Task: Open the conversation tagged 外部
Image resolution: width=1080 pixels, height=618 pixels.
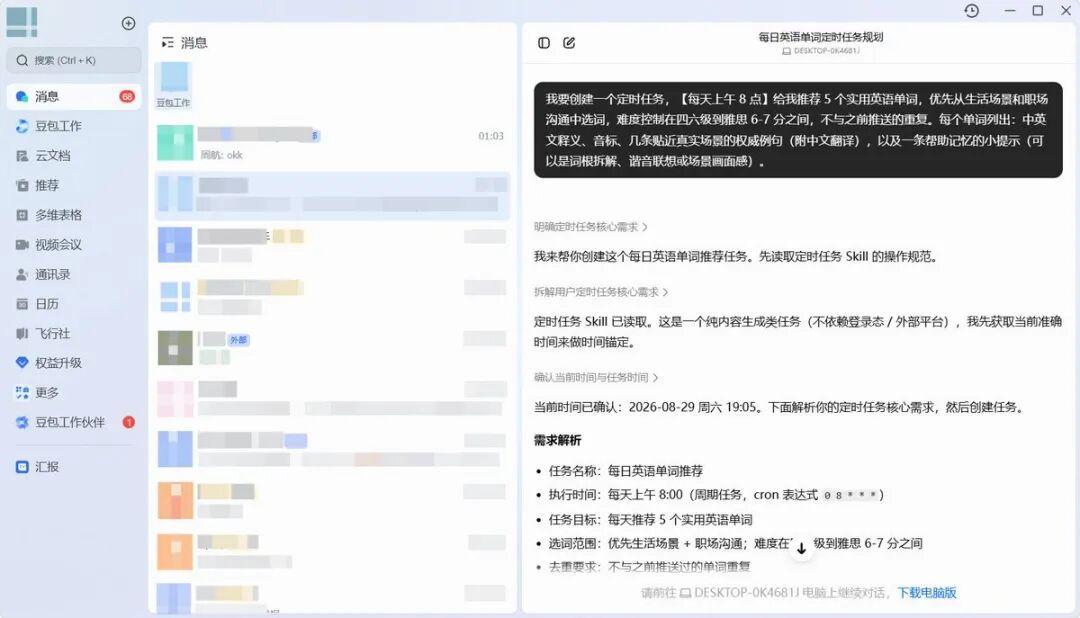Action: 332,347
